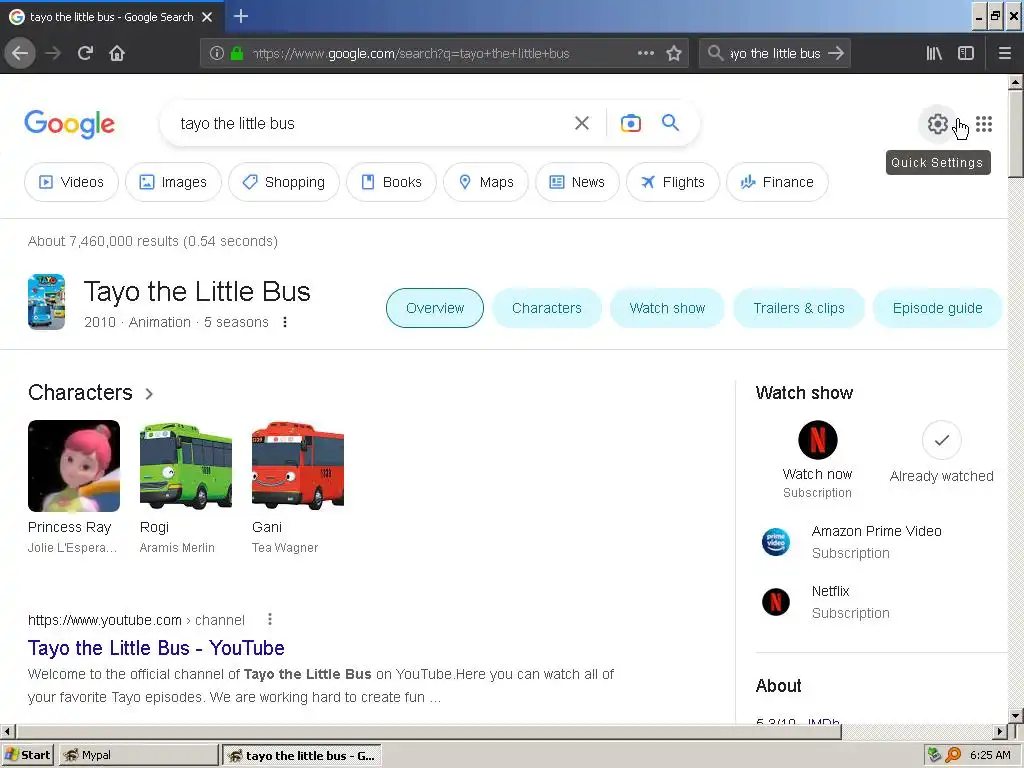
Task: Reload the current page
Action: click(x=85, y=53)
